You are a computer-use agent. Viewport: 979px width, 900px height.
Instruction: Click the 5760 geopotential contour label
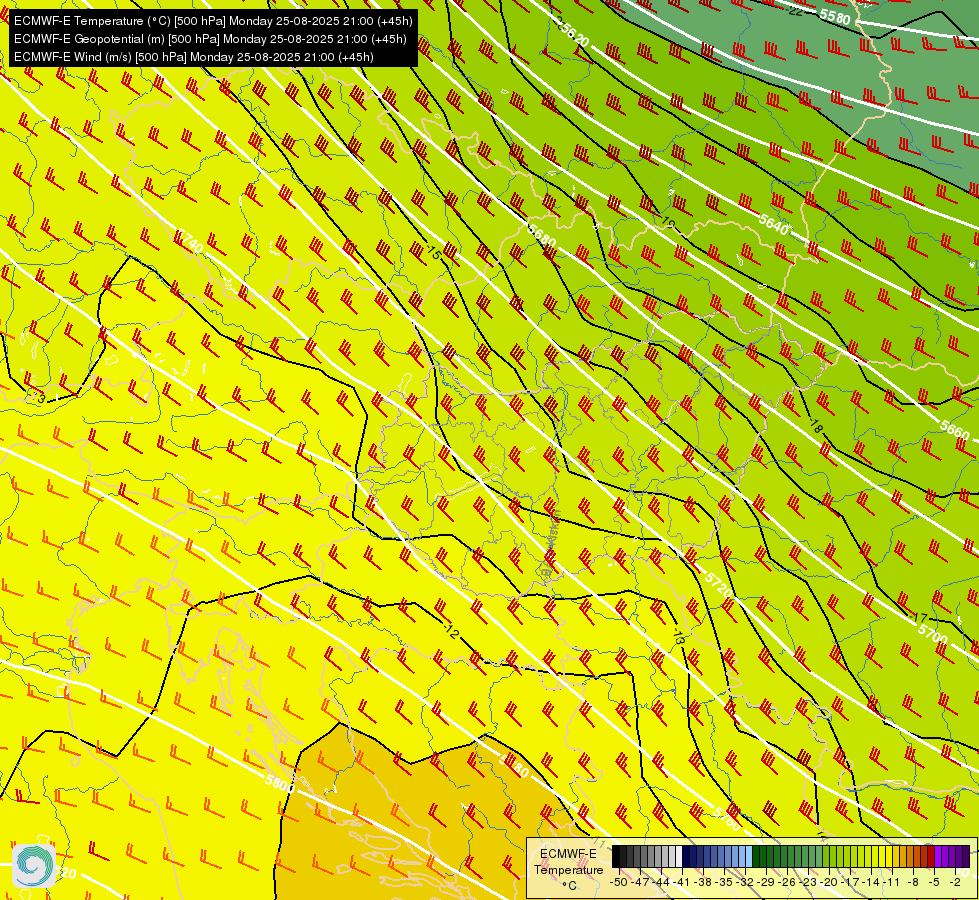(727, 818)
